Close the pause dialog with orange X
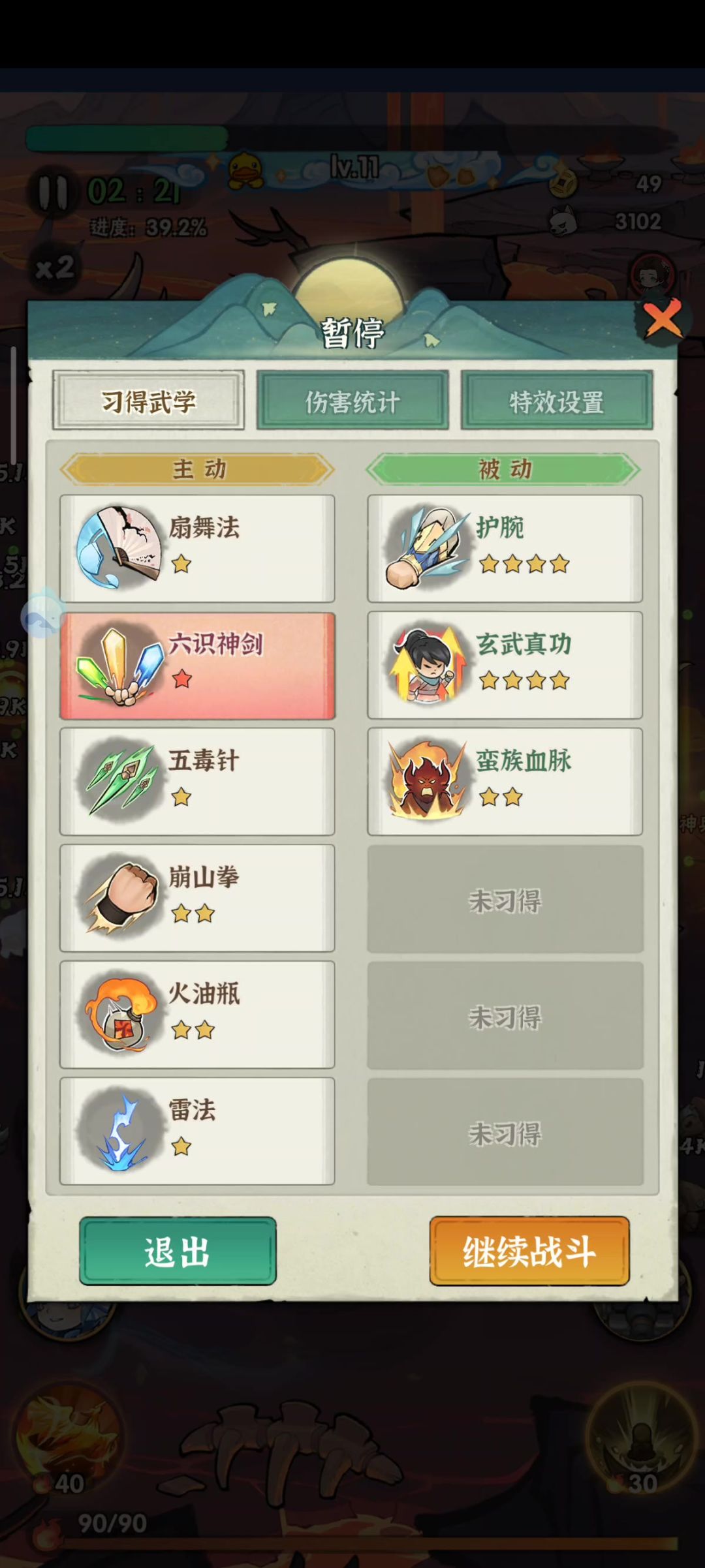705x1568 pixels. 663,320
